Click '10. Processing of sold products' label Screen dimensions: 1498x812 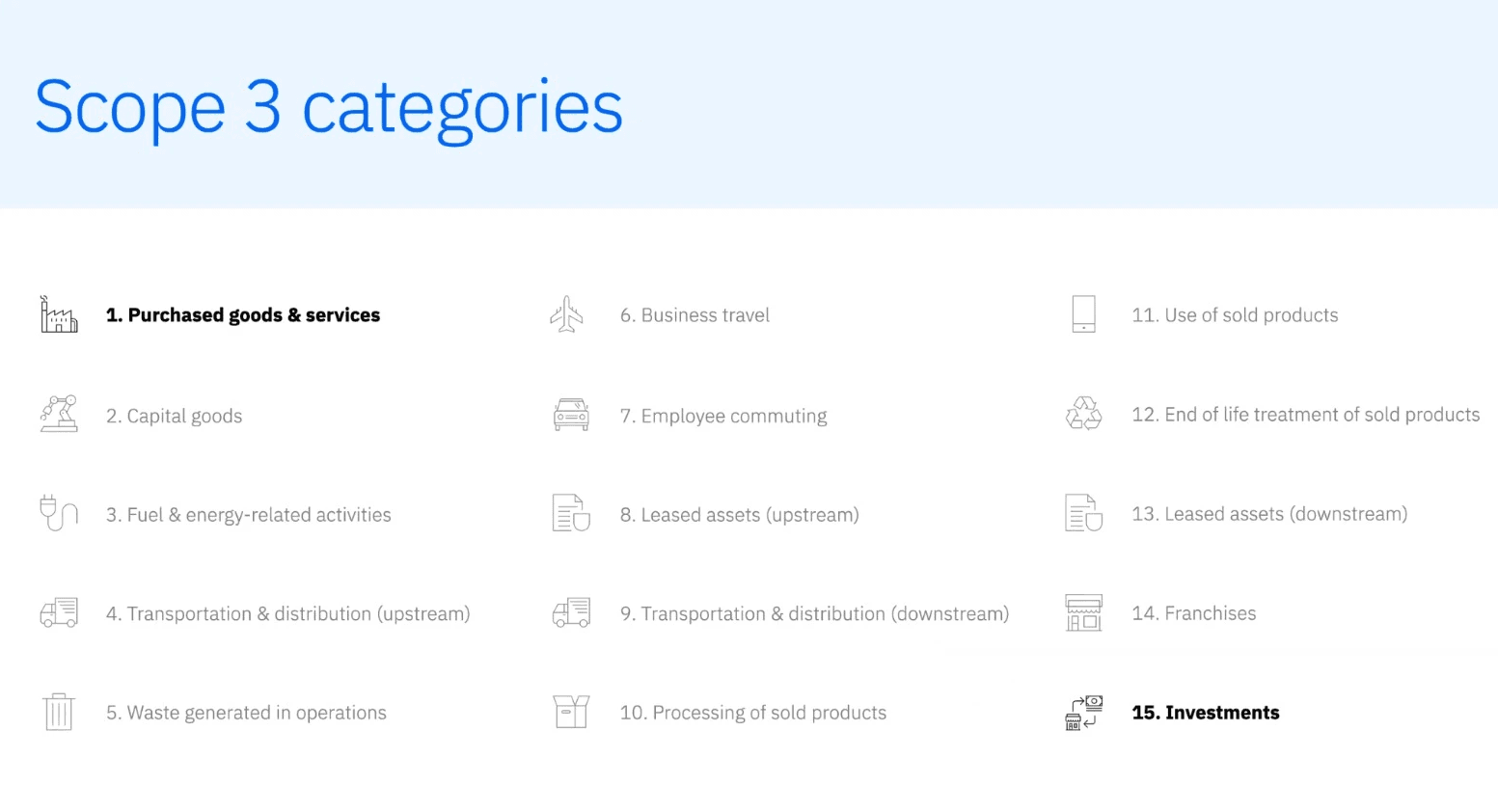[752, 713]
